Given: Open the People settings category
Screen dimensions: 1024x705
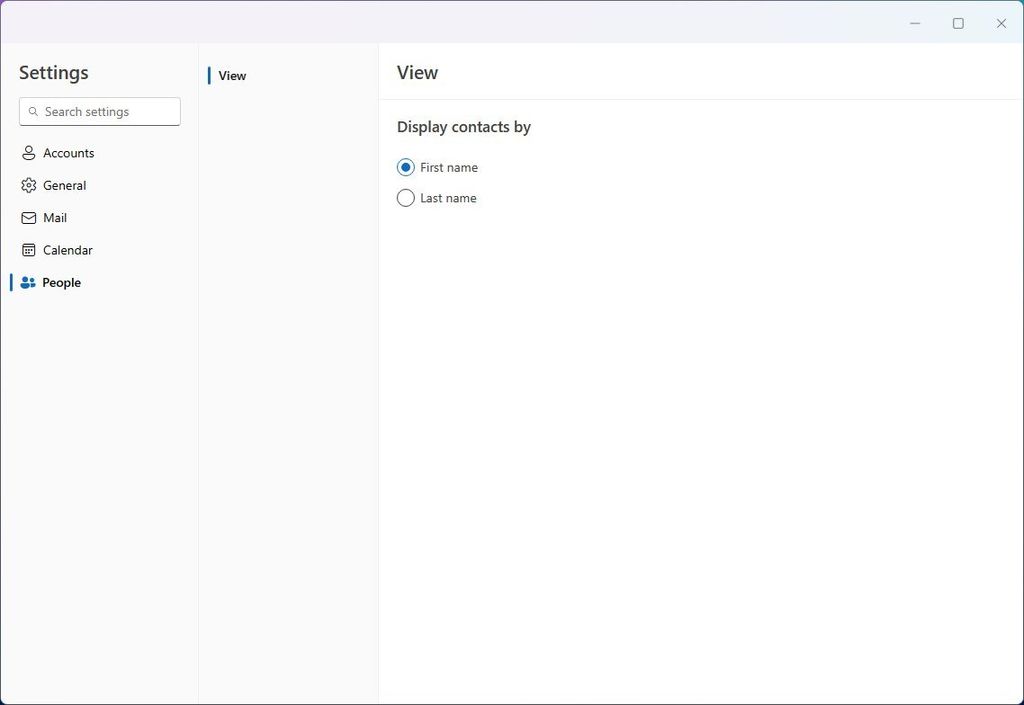Looking at the screenshot, I should point(99,283).
